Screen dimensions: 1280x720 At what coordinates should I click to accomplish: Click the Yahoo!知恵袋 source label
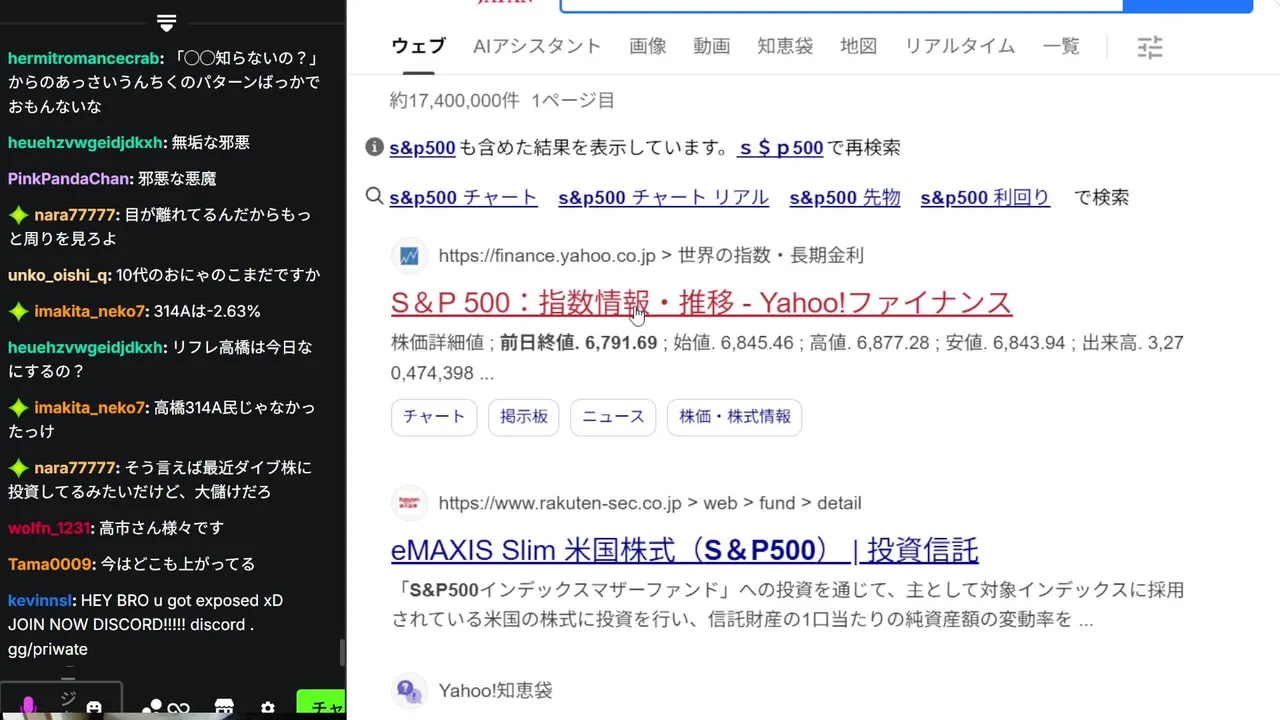pyautogui.click(x=495, y=691)
